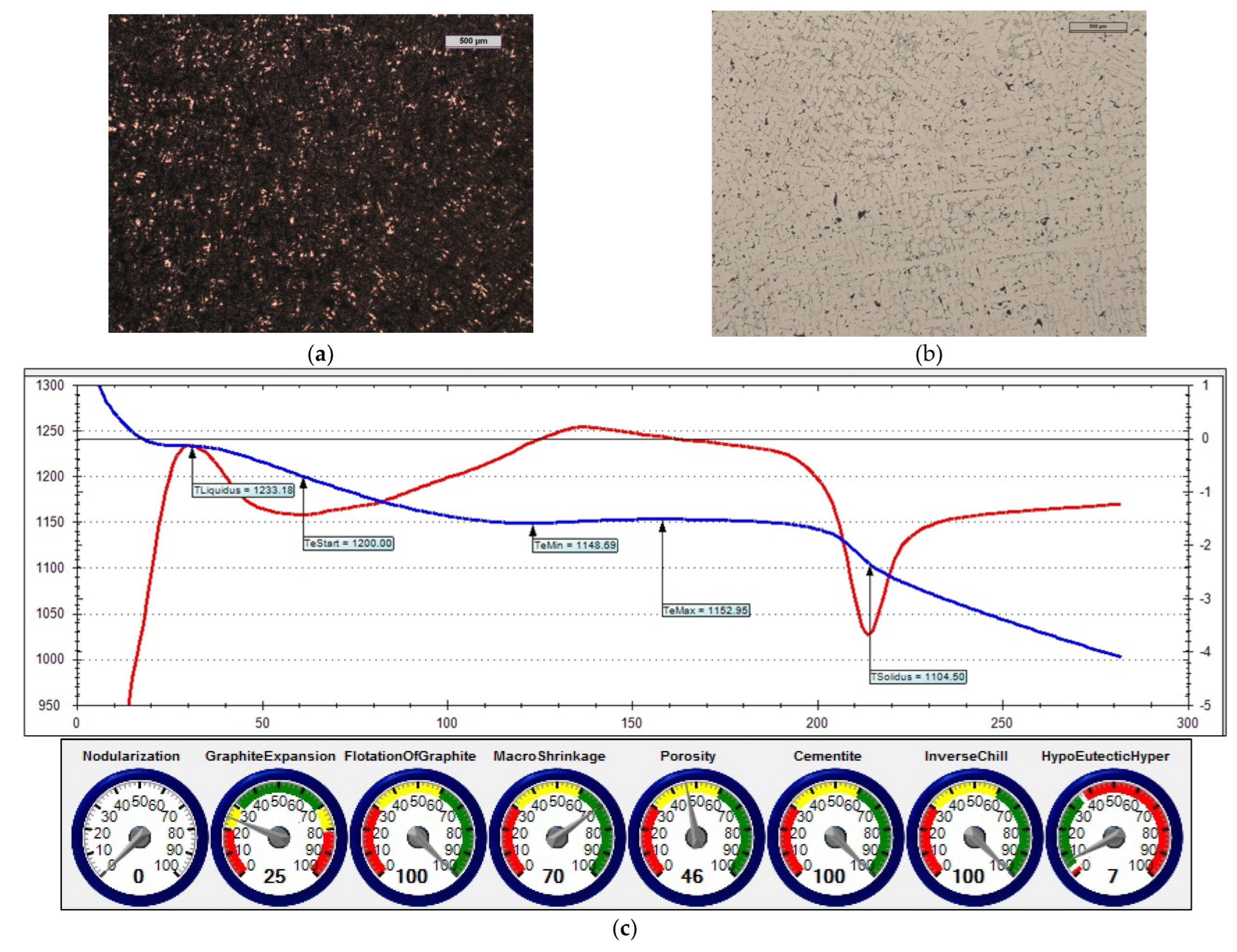Click the Porosity value 46 readout
Screen dimensions: 1237x952
click(x=692, y=876)
